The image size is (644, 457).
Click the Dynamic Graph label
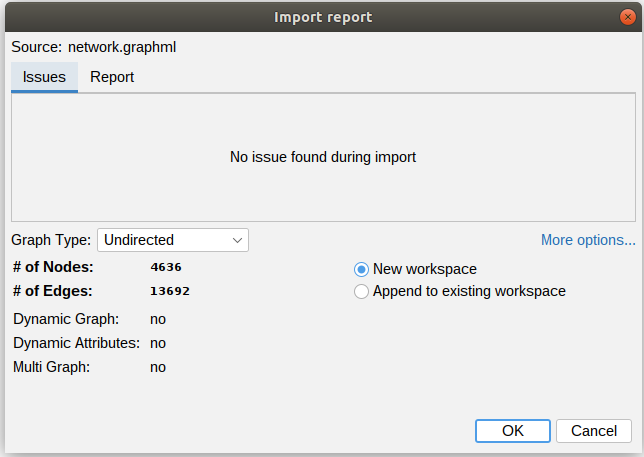(66, 319)
